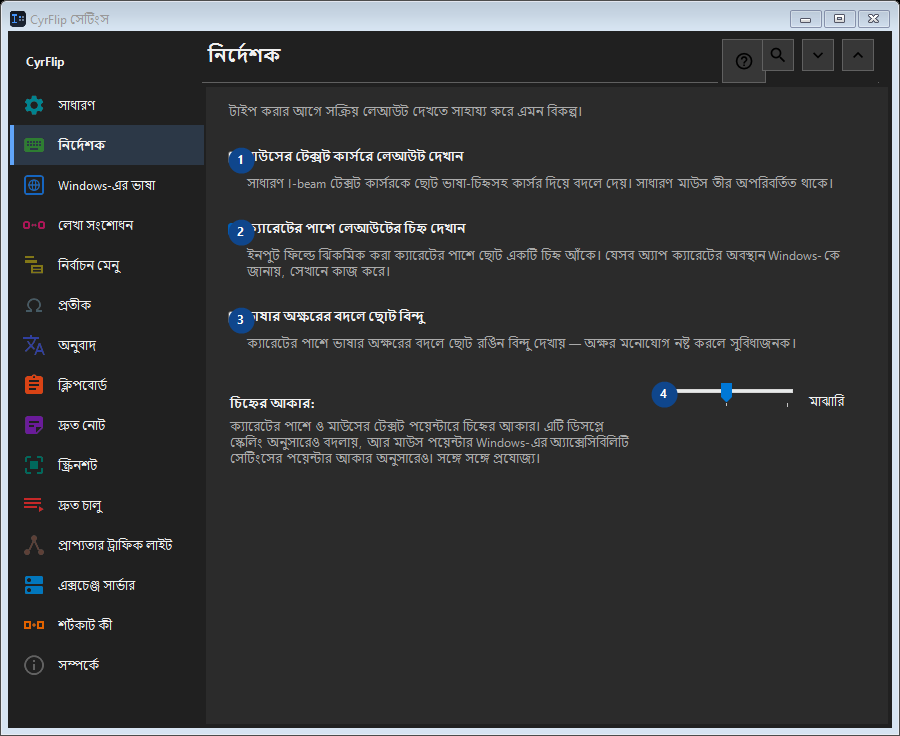Click the up chevron button in header
Screen dimensions: 900x736
858,55
